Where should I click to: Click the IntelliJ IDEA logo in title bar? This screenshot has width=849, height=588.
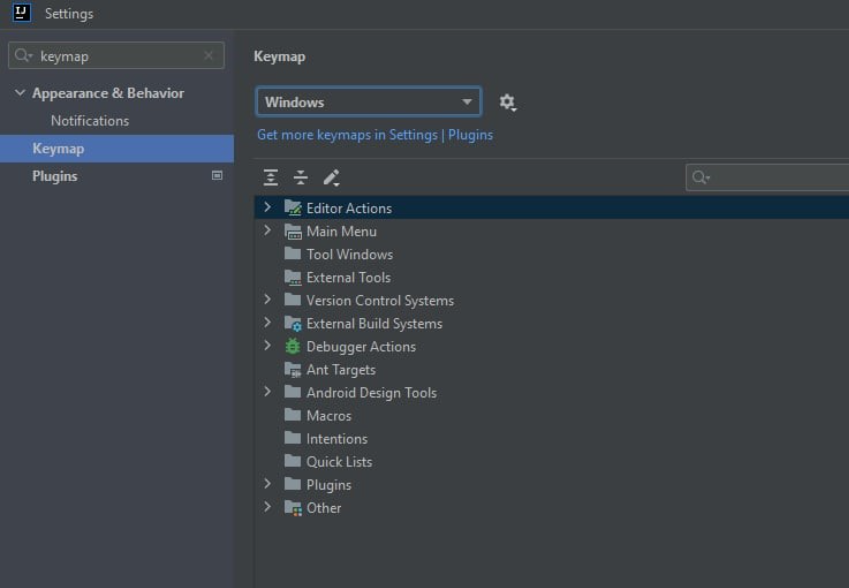[x=22, y=13]
